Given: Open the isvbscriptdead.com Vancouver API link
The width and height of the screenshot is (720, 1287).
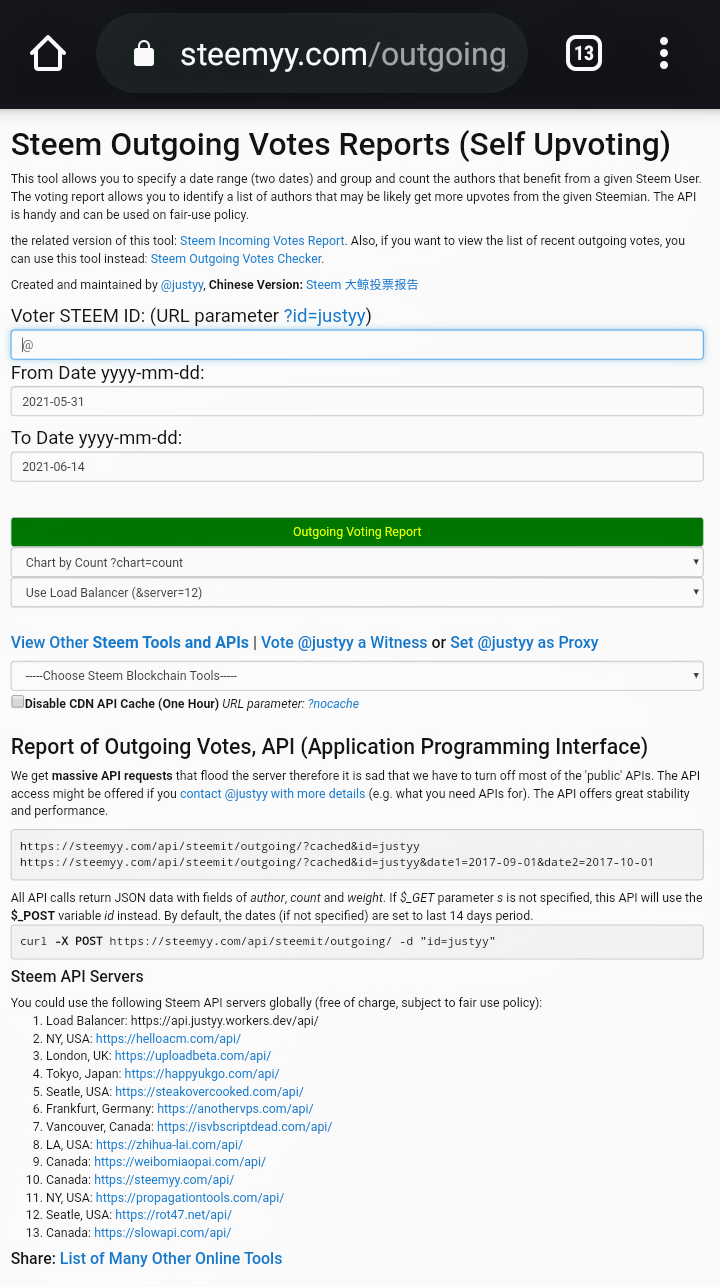Looking at the screenshot, I should point(244,1127).
